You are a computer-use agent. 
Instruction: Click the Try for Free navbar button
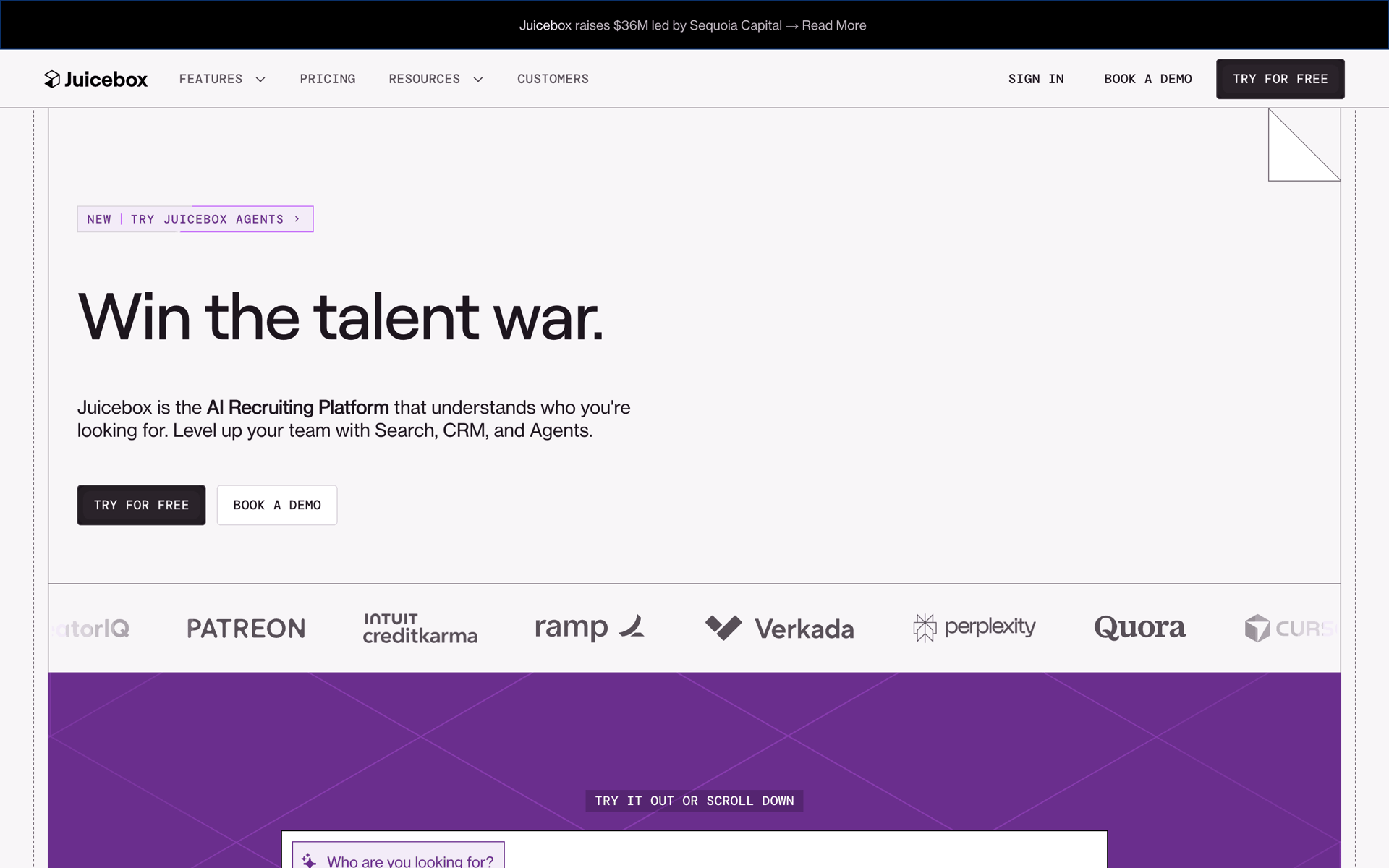(1280, 79)
